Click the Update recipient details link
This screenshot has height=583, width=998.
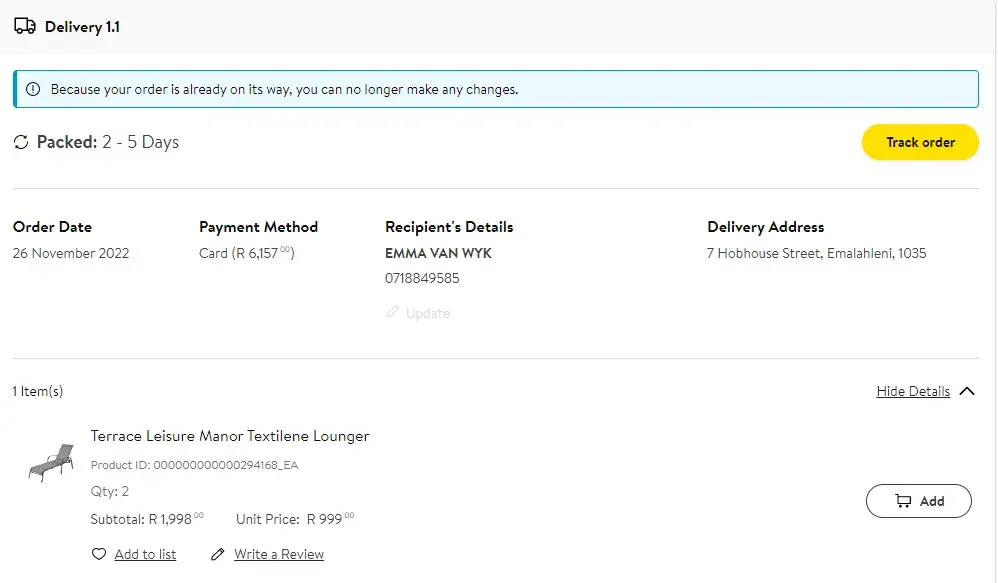[428, 313]
